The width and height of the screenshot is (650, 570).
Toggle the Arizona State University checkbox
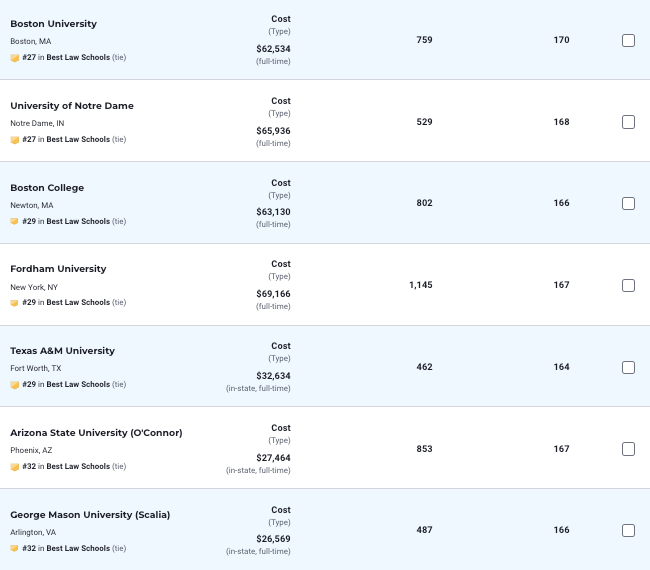tap(628, 449)
